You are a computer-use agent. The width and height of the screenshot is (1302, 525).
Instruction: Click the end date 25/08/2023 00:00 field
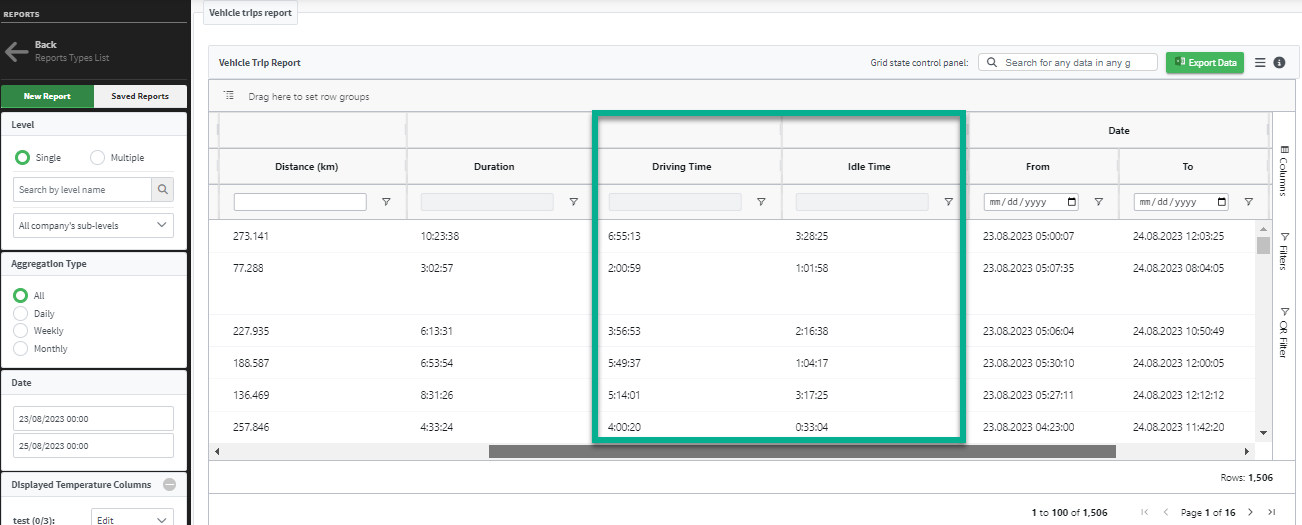click(94, 445)
